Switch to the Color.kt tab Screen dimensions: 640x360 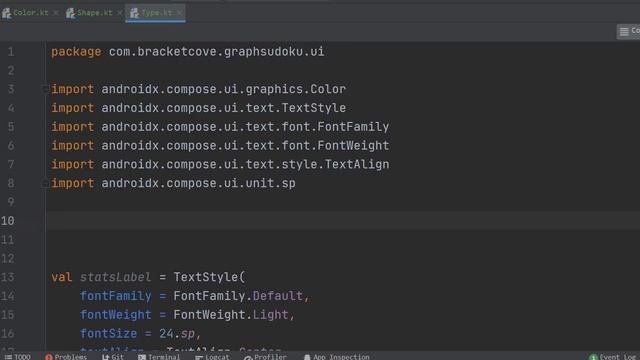pos(30,13)
